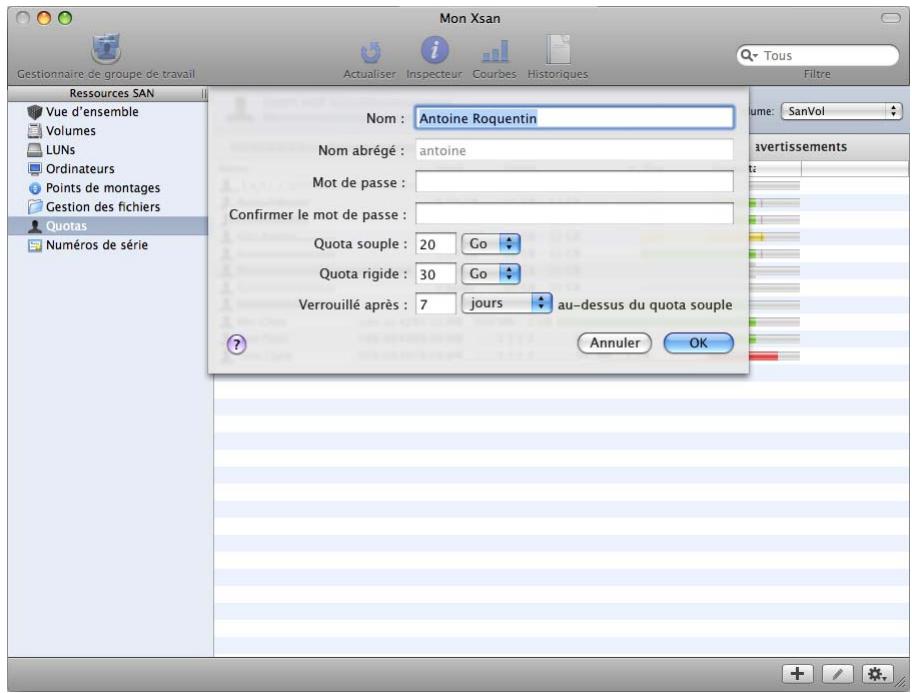
Task: Click the purple help question mark button
Action: [236, 344]
